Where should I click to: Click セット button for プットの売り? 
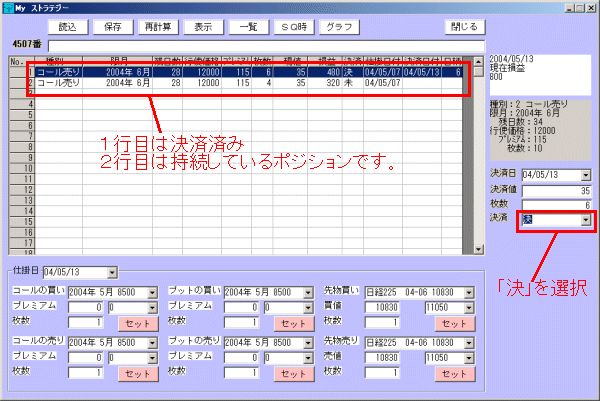coord(294,374)
